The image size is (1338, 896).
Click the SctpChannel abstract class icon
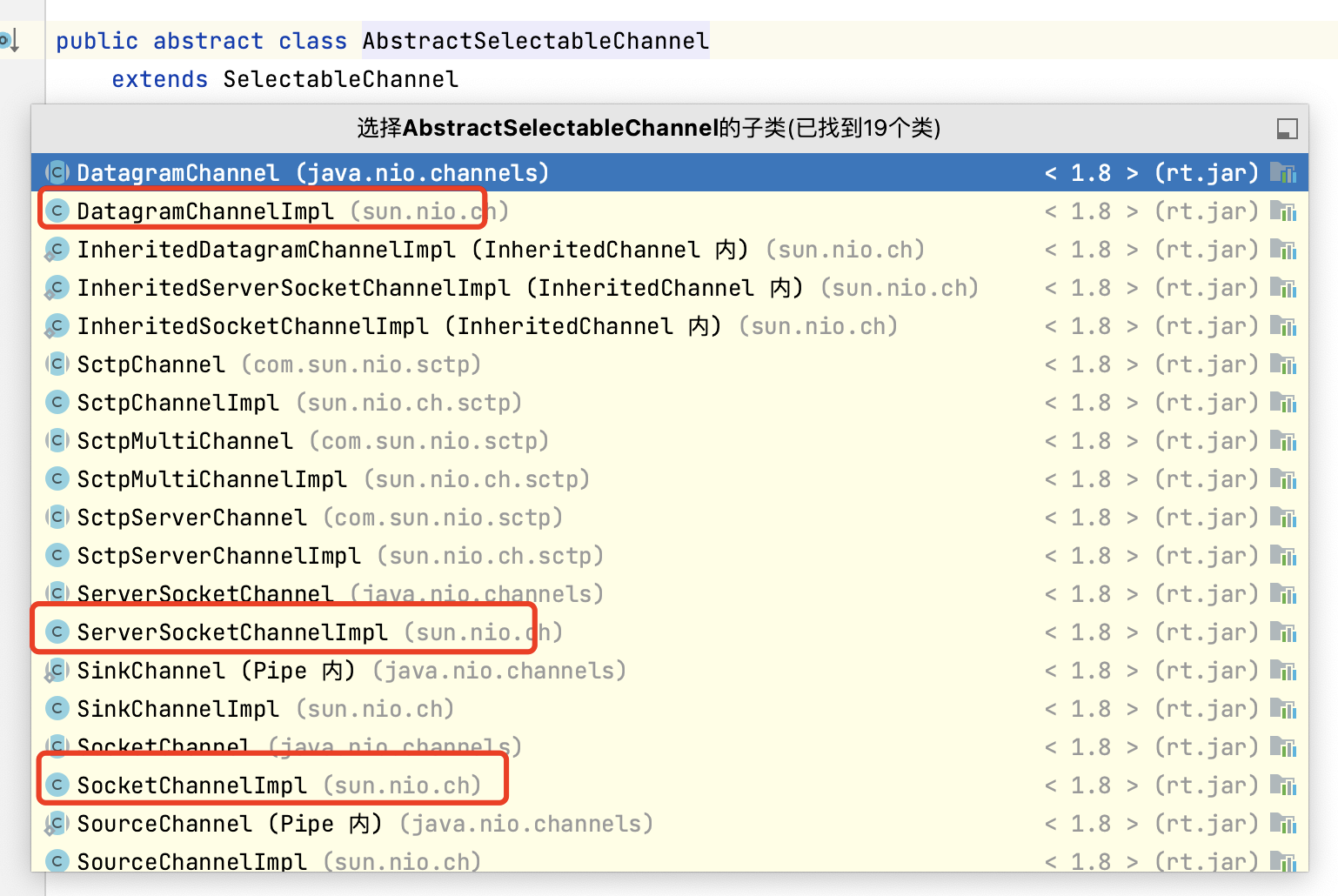57,364
